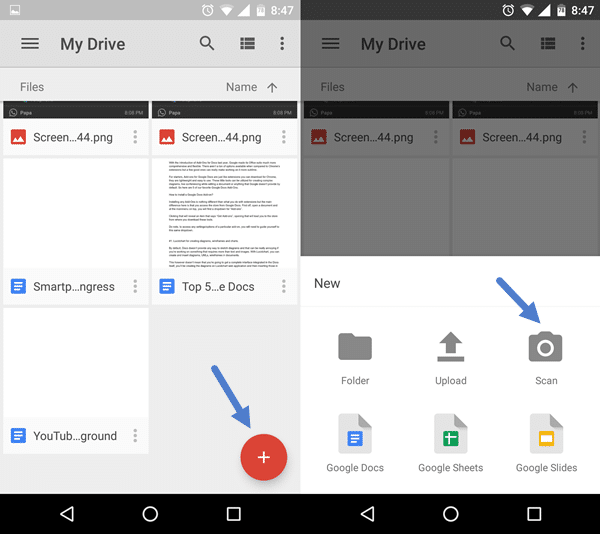Image resolution: width=600 pixels, height=534 pixels.
Task: Open options for Smartp...ngress file
Action: (x=135, y=287)
